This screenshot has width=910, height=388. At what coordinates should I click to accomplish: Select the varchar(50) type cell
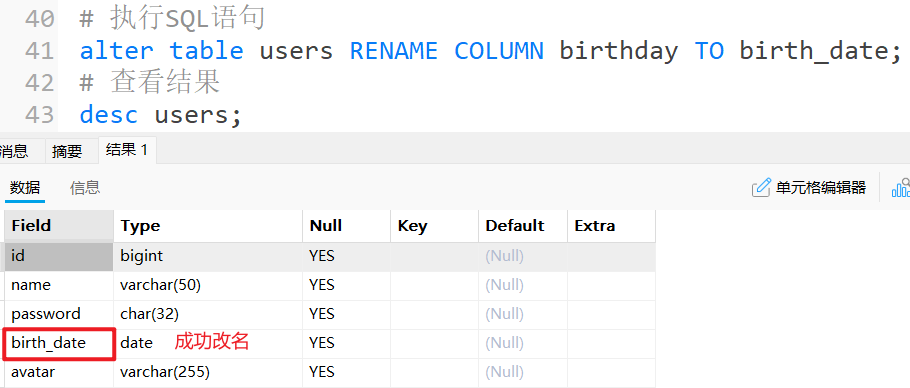click(x=208, y=285)
